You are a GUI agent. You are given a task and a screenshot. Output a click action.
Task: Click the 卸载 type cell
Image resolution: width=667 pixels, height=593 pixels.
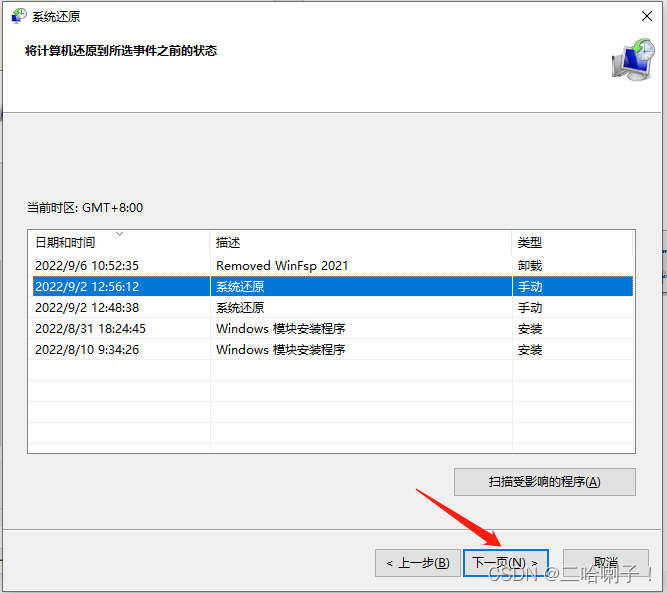coord(530,265)
